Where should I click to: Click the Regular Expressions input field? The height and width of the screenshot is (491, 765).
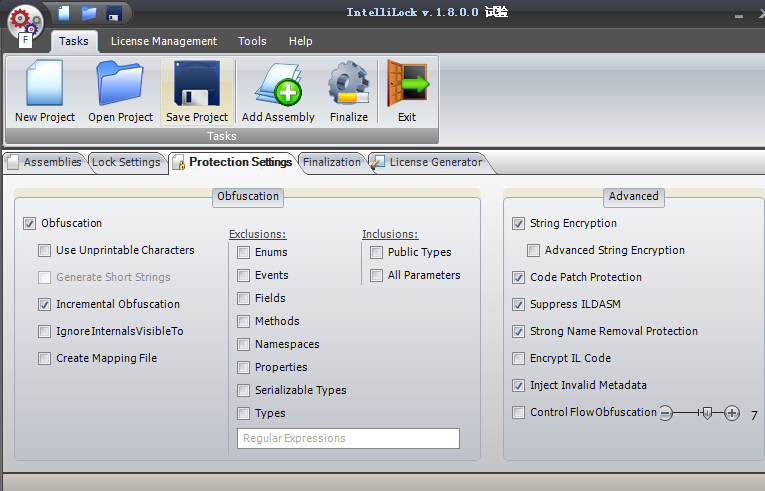[x=348, y=438]
